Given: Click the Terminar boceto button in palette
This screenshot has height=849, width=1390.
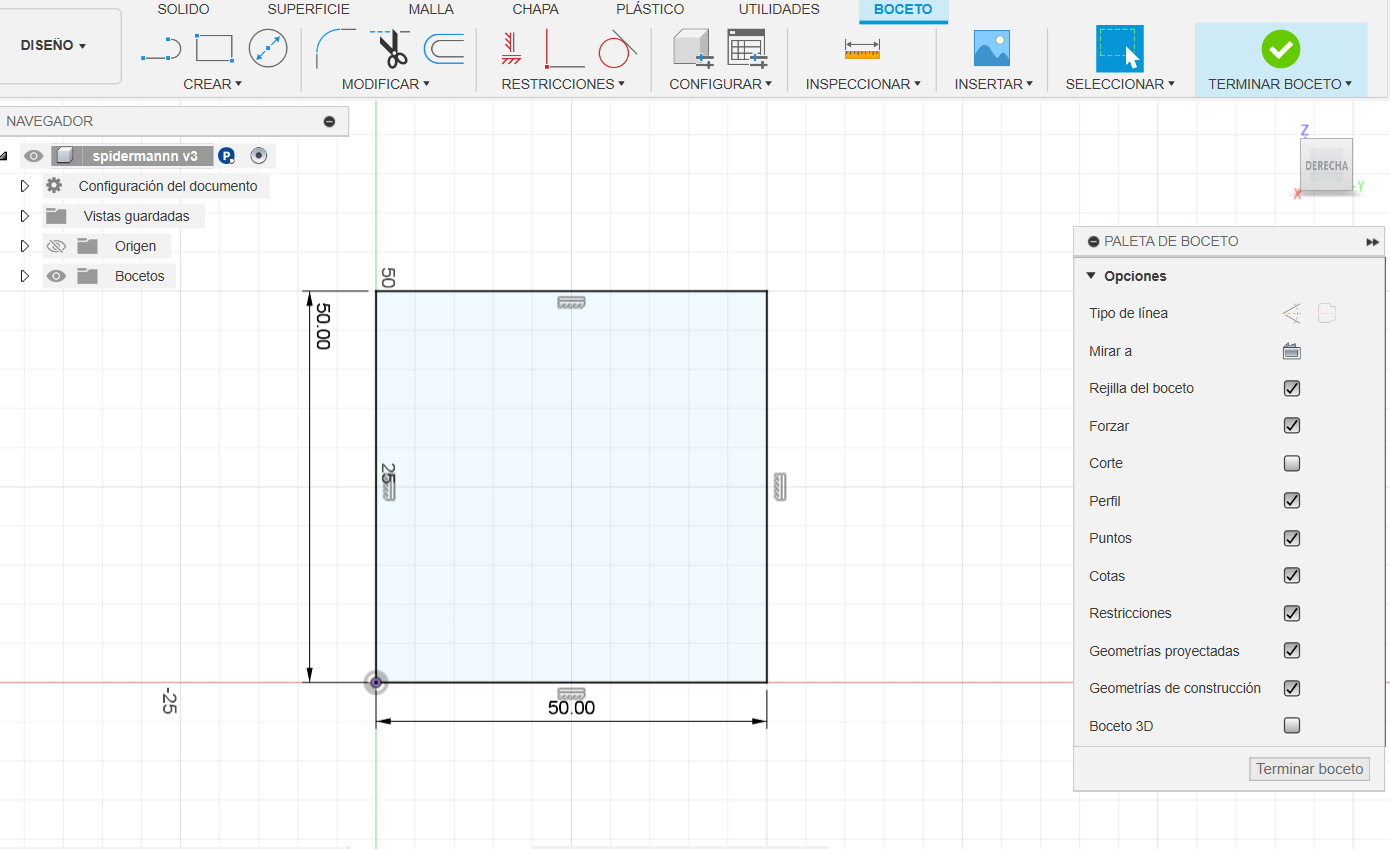Looking at the screenshot, I should [1309, 769].
